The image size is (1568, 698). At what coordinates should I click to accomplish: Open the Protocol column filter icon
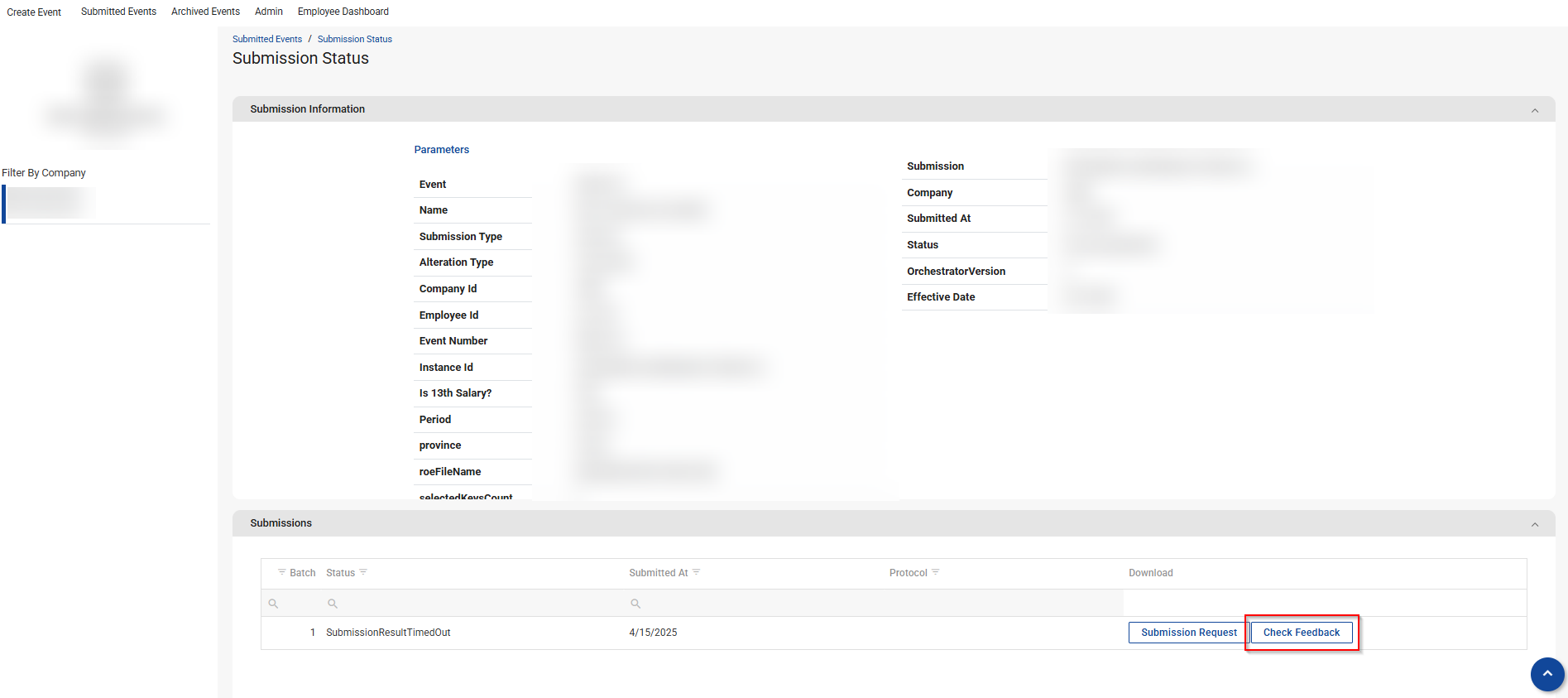point(936,572)
